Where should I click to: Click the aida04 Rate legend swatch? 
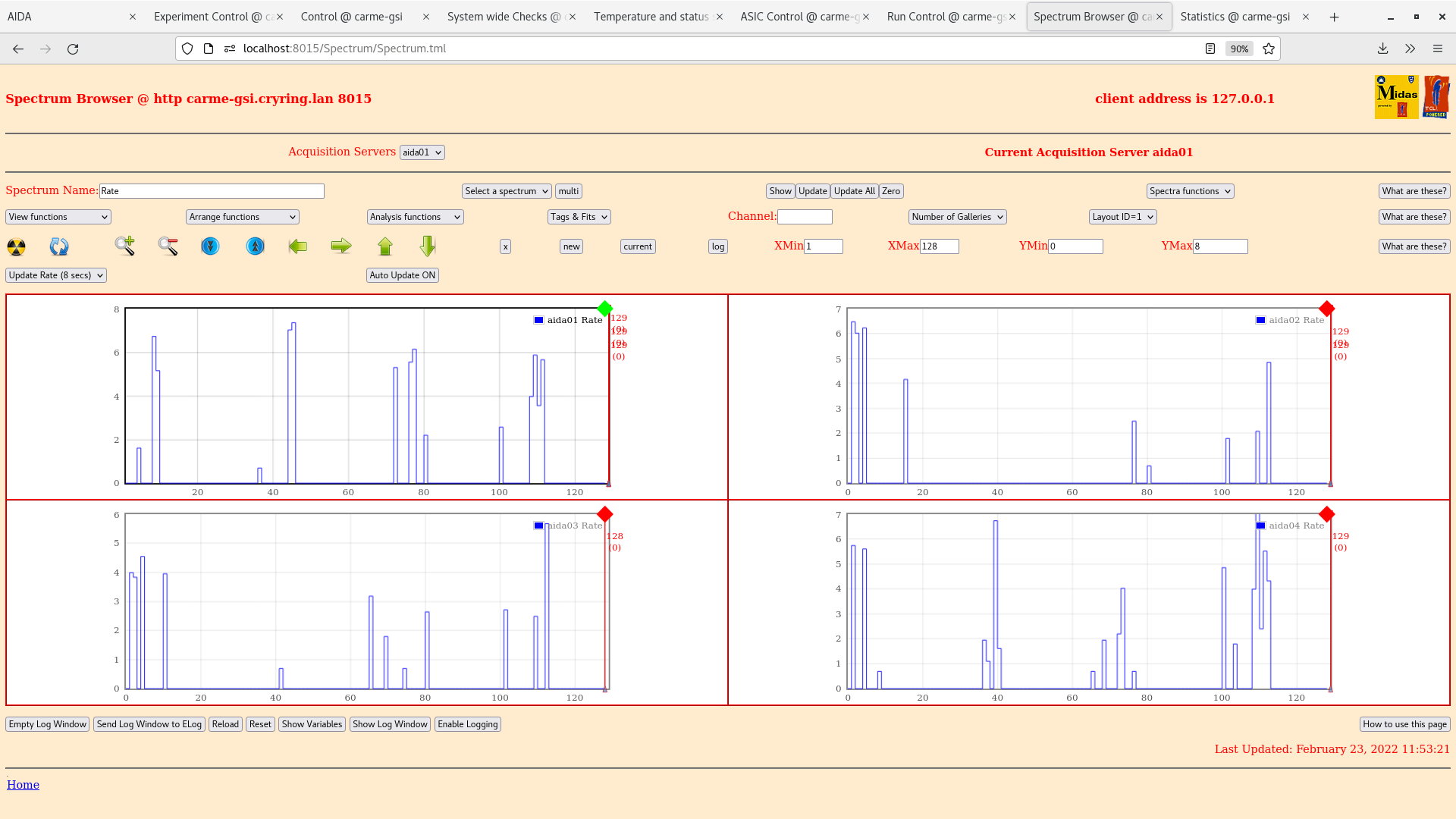1260,526
